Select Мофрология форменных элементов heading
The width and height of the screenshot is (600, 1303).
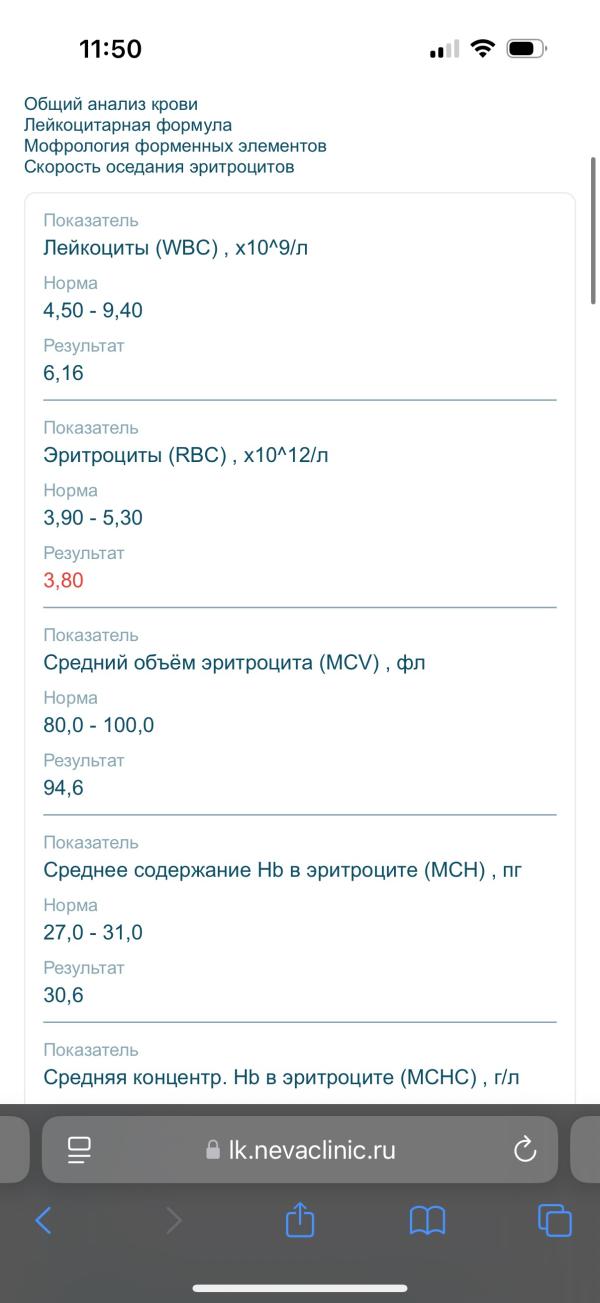[175, 146]
